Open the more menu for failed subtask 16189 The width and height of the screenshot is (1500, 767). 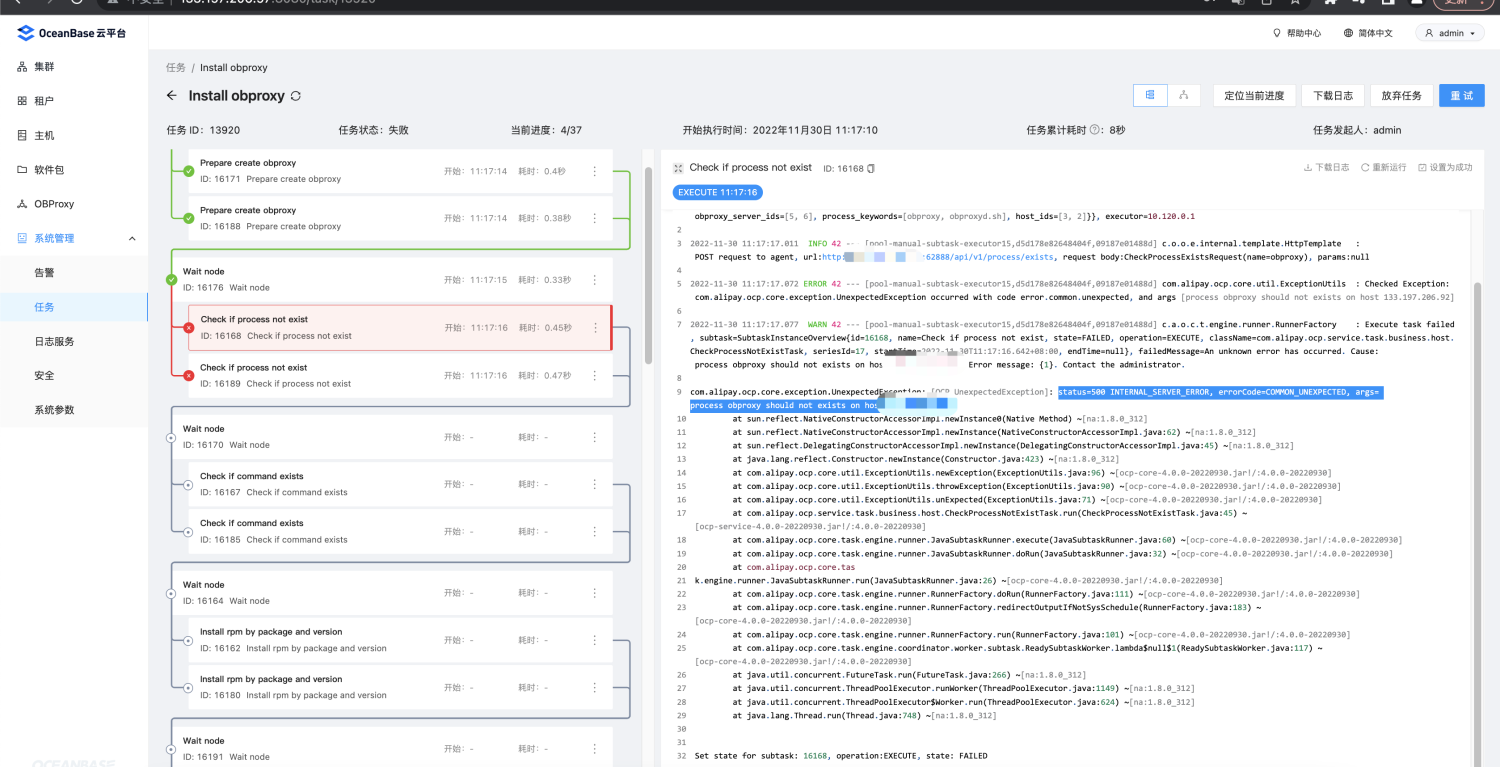(595, 376)
